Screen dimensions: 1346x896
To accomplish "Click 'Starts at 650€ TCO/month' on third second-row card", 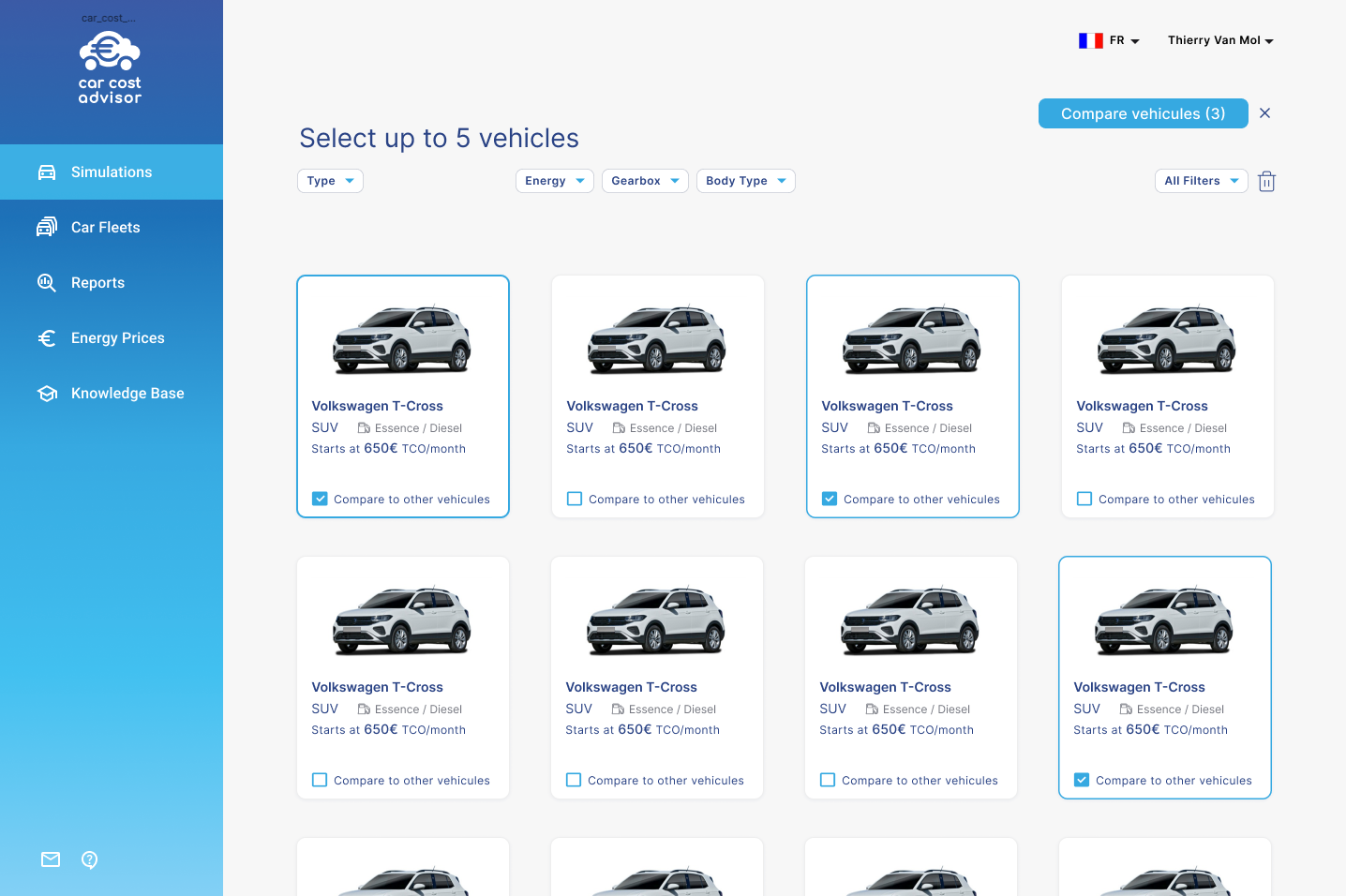I will point(896,730).
